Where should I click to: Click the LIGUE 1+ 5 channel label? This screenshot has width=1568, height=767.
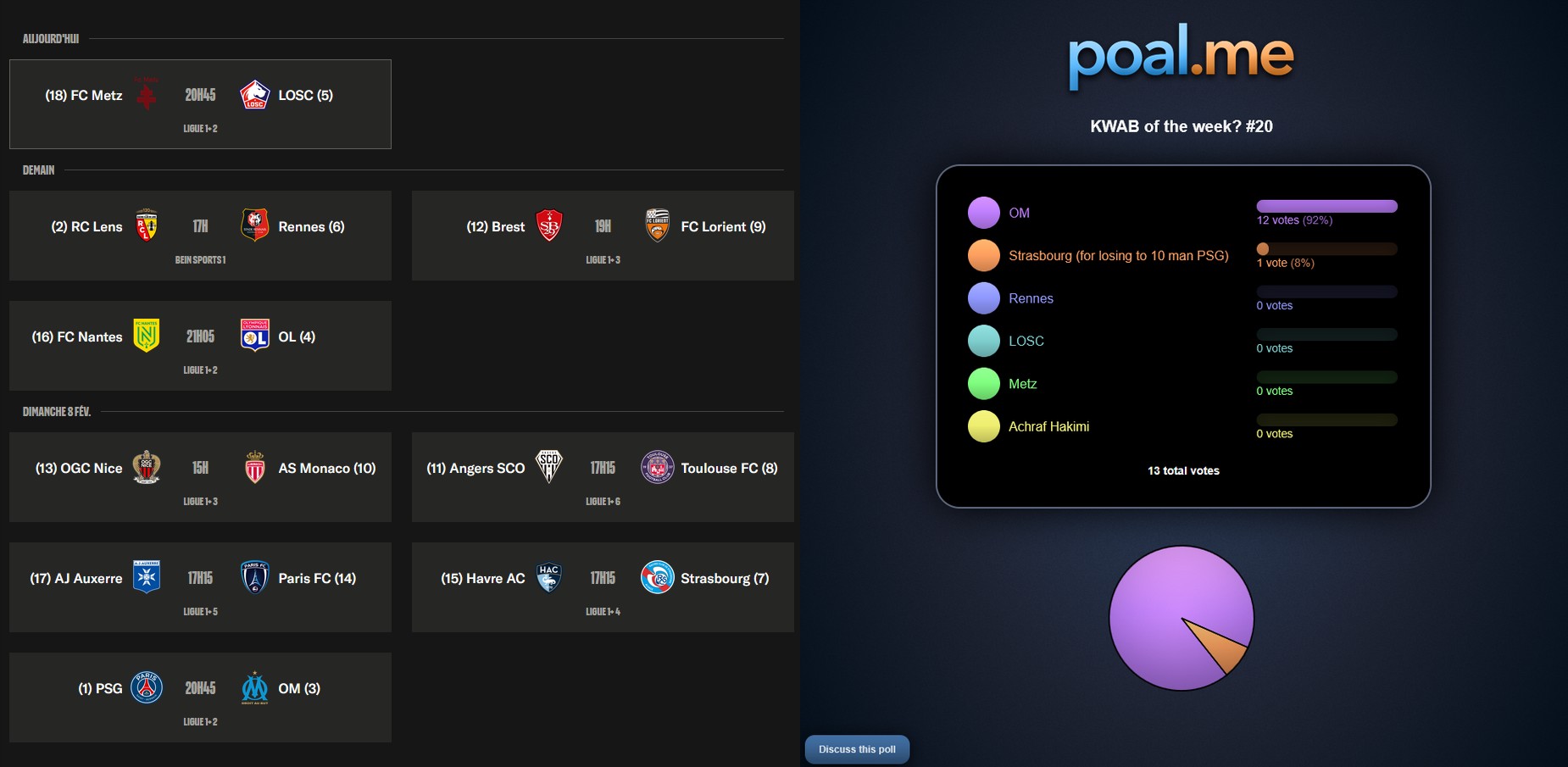pos(200,612)
